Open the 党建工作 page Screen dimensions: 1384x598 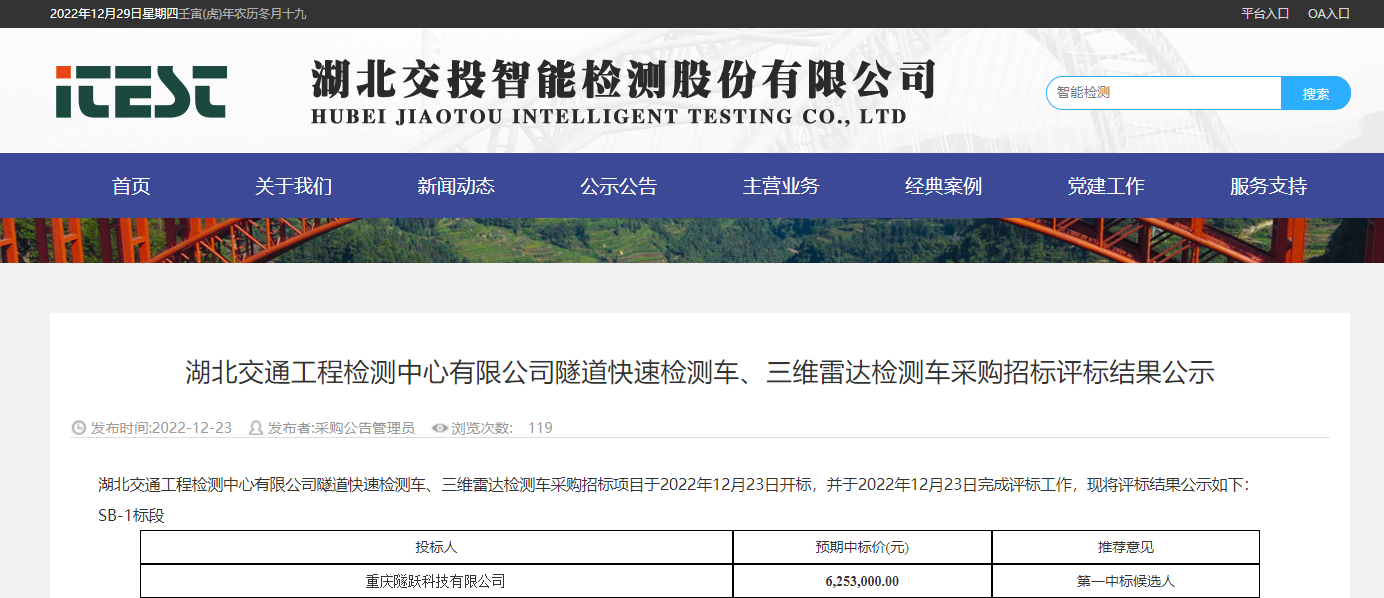[1106, 186]
